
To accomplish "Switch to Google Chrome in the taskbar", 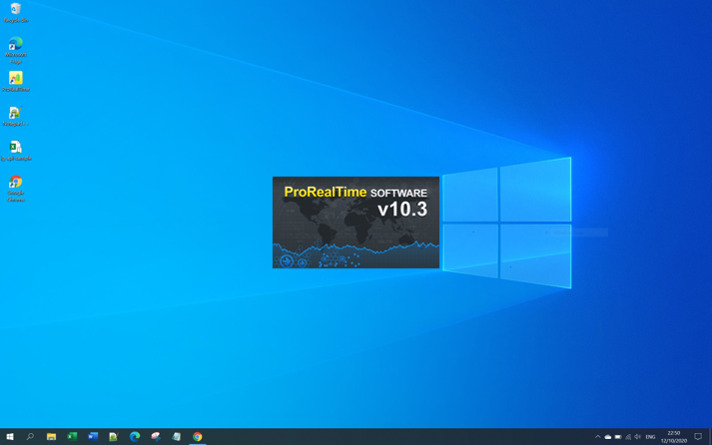I will pos(198,437).
